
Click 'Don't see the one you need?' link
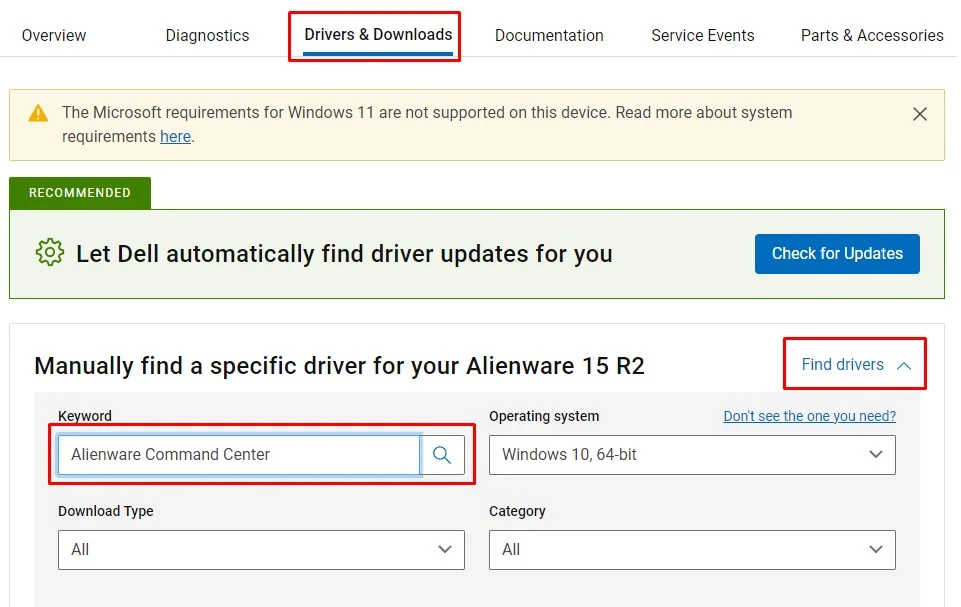pyautogui.click(x=810, y=416)
